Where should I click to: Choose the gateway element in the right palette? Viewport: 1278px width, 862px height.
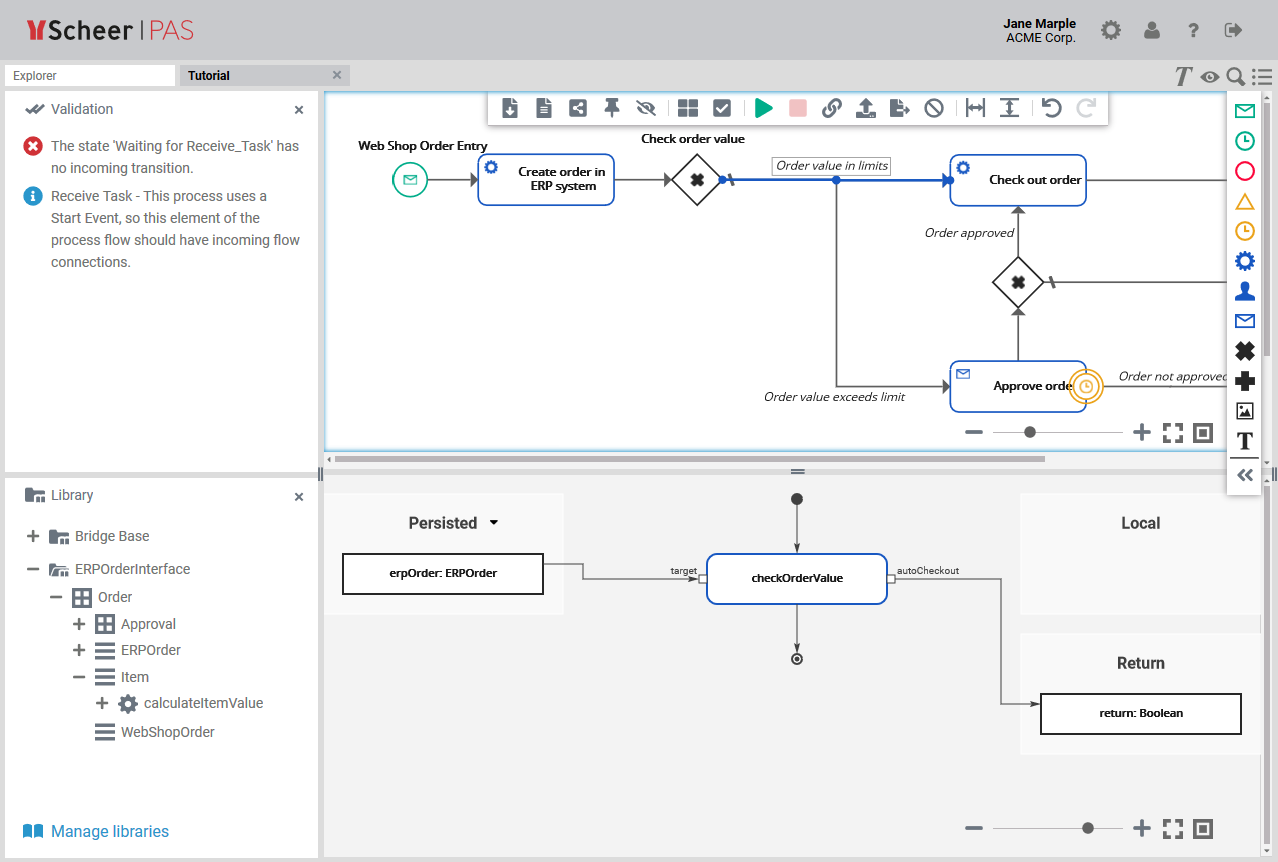1244,351
